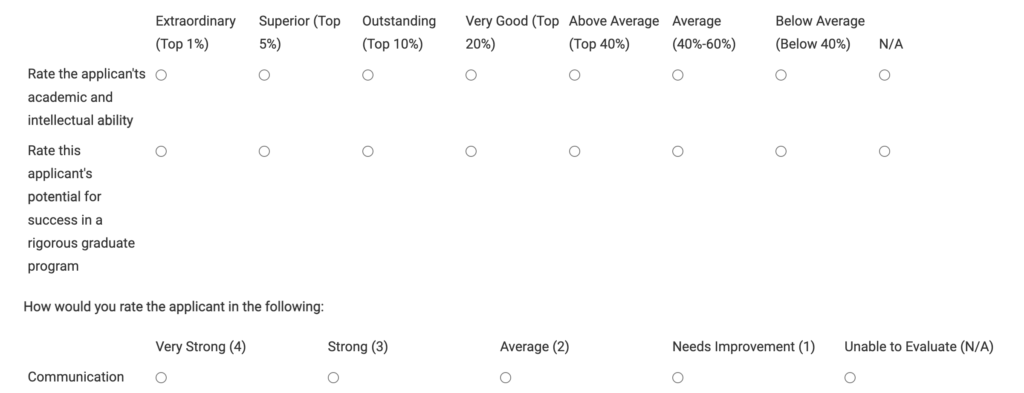Rate academic ability as Extraordinary (Top 1%)
The width and height of the screenshot is (1024, 393).
coord(161,75)
